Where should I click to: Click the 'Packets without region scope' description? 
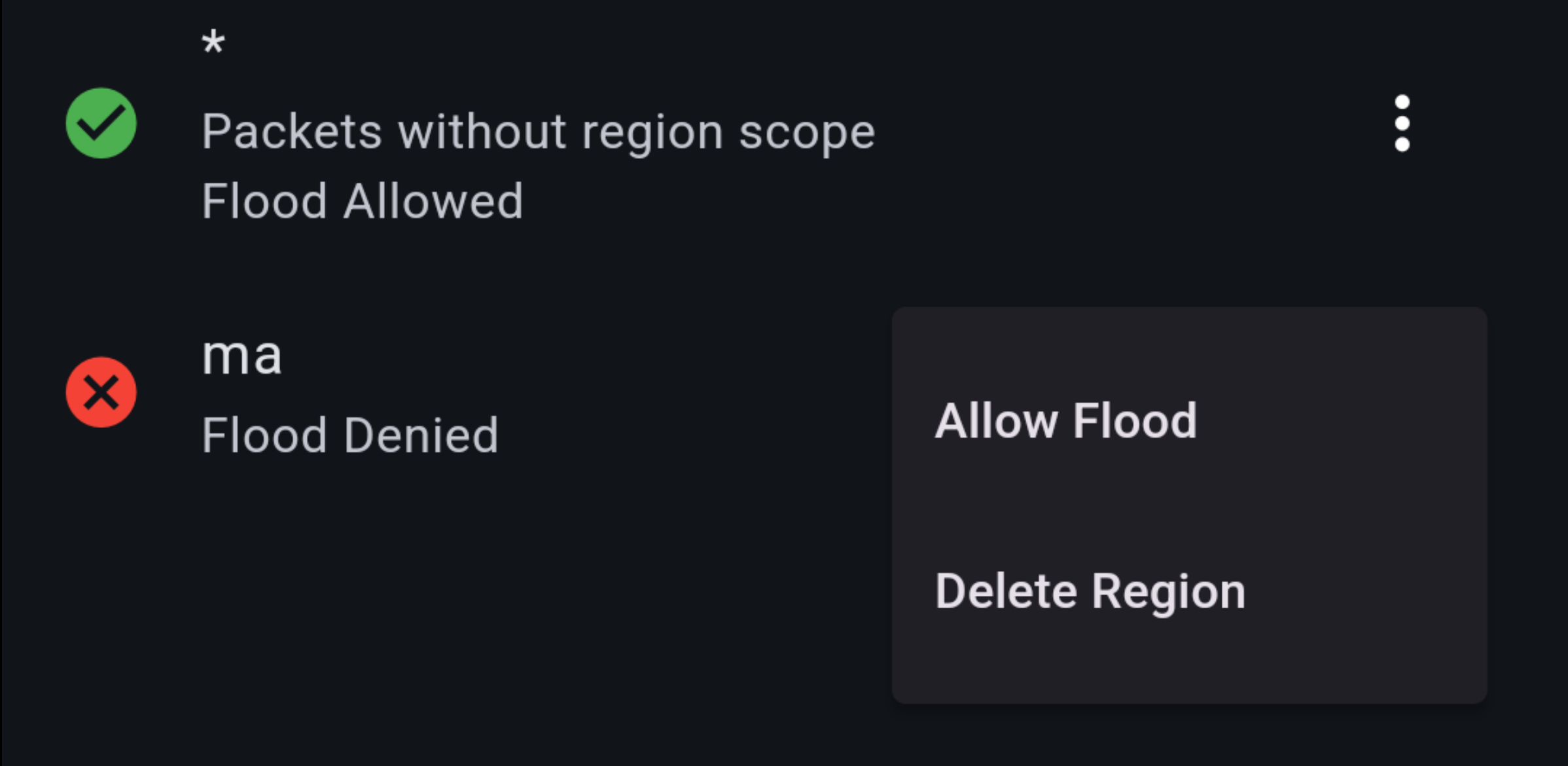click(x=538, y=132)
